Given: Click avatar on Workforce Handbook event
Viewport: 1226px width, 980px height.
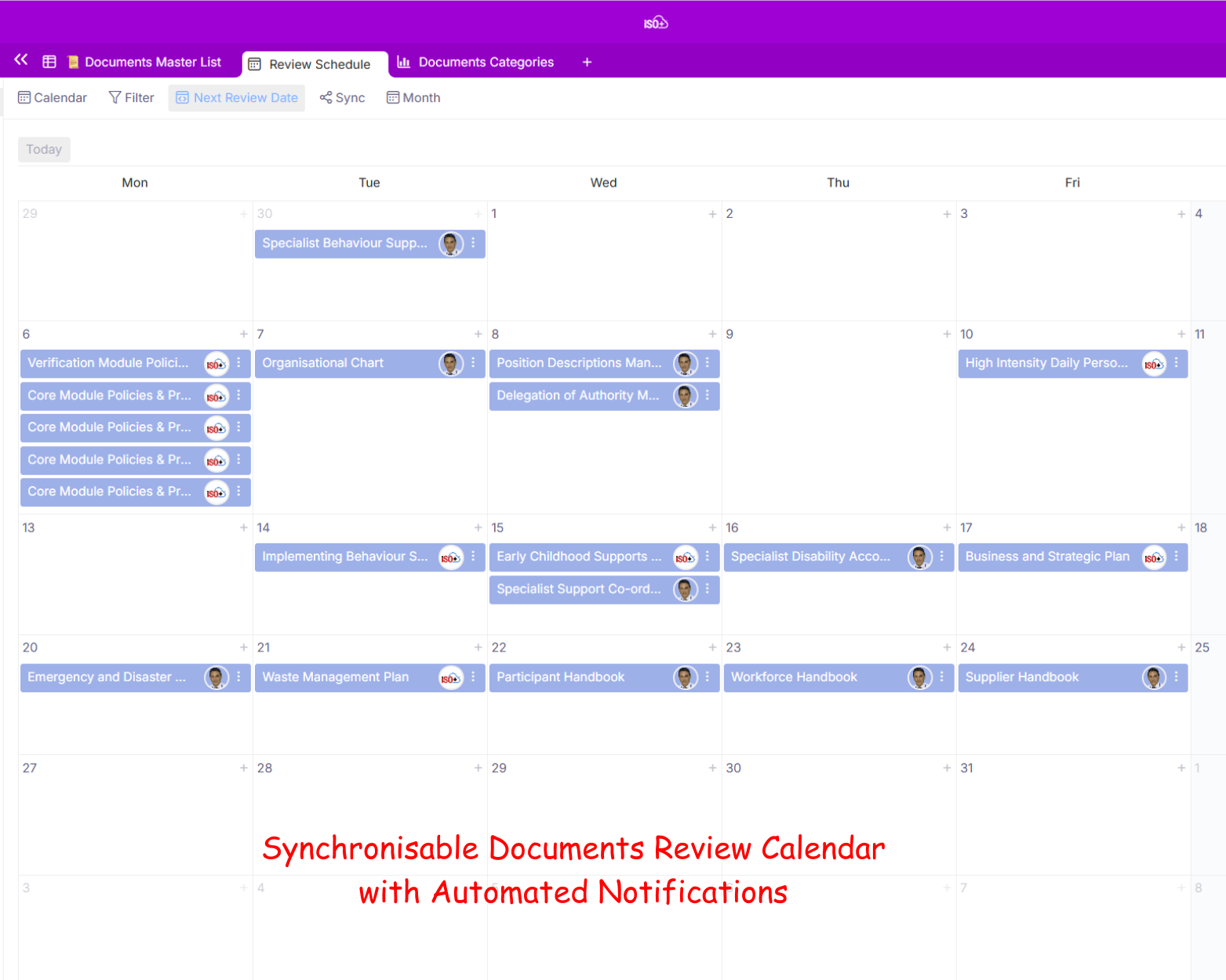Looking at the screenshot, I should pyautogui.click(x=919, y=677).
